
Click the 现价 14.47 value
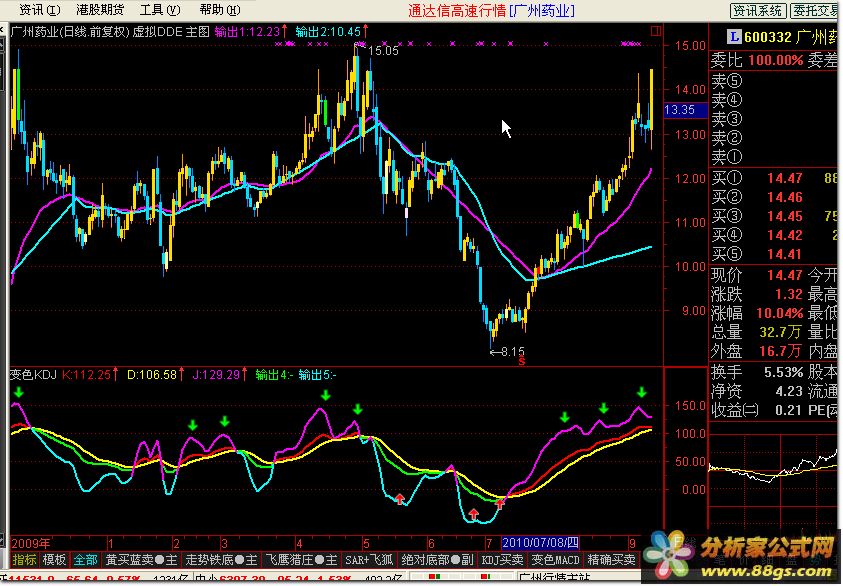click(784, 275)
